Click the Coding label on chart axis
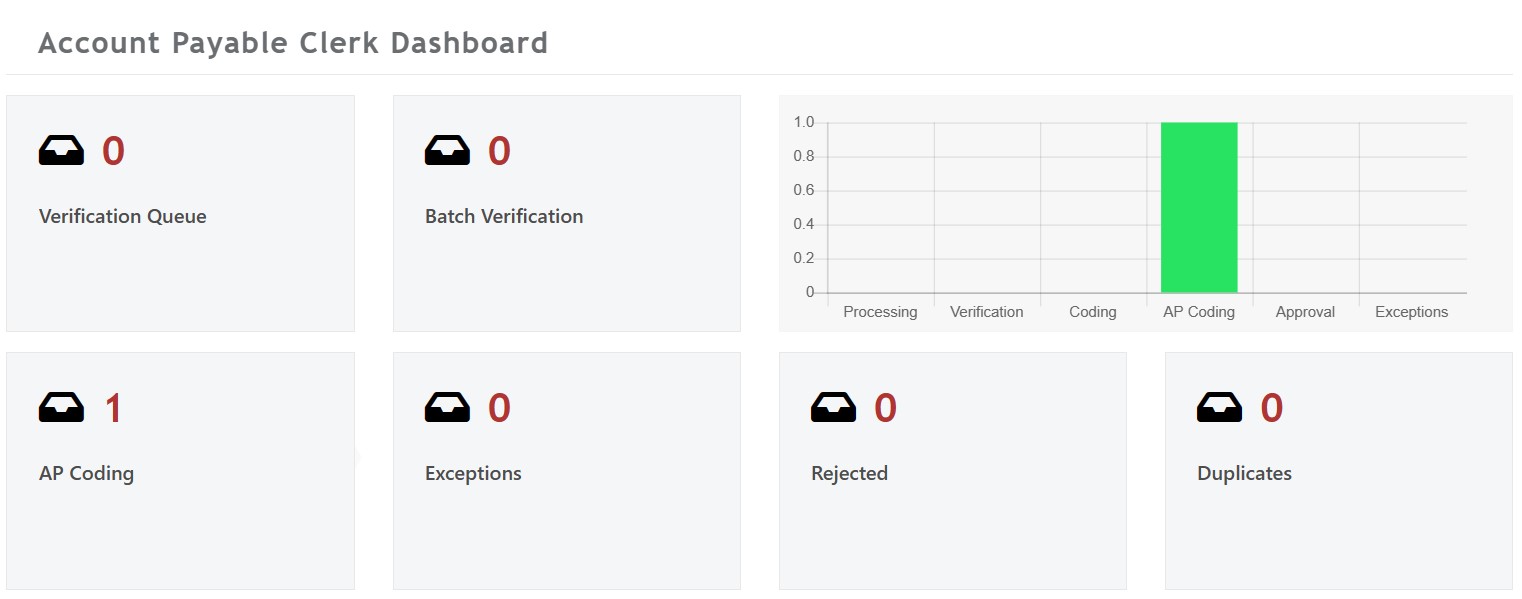The width and height of the screenshot is (1522, 599). (1092, 312)
